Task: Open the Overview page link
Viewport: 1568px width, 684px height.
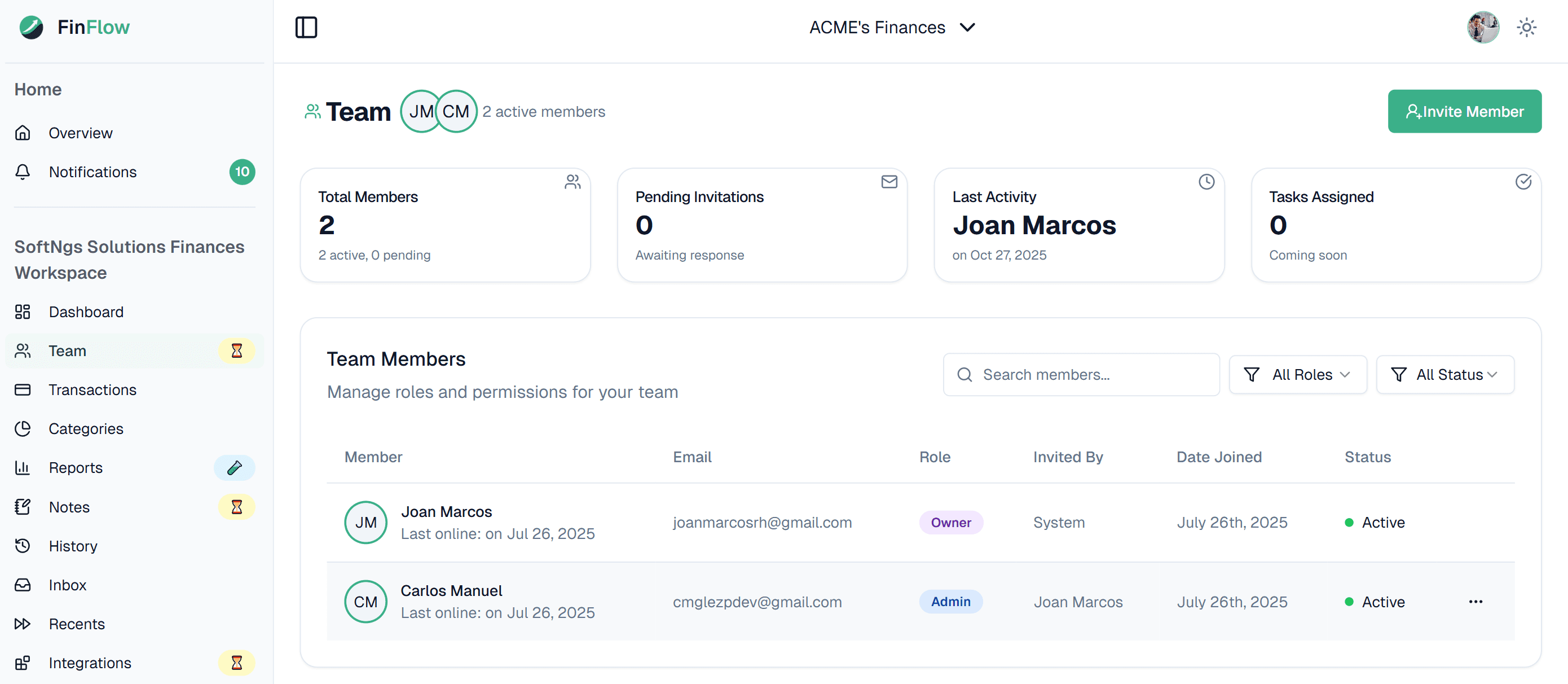Action: coord(80,133)
